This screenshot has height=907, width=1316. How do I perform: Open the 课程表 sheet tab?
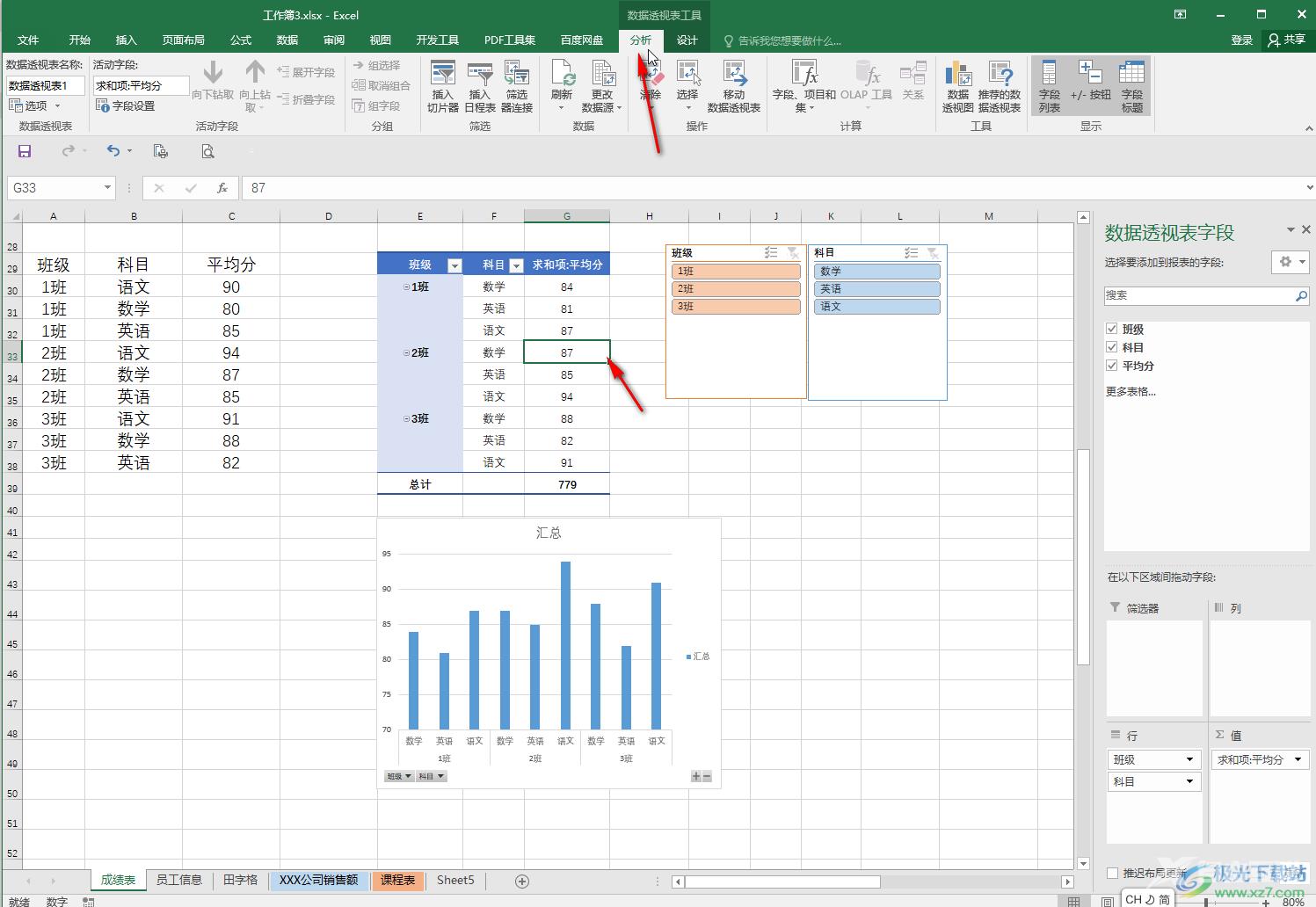398,880
